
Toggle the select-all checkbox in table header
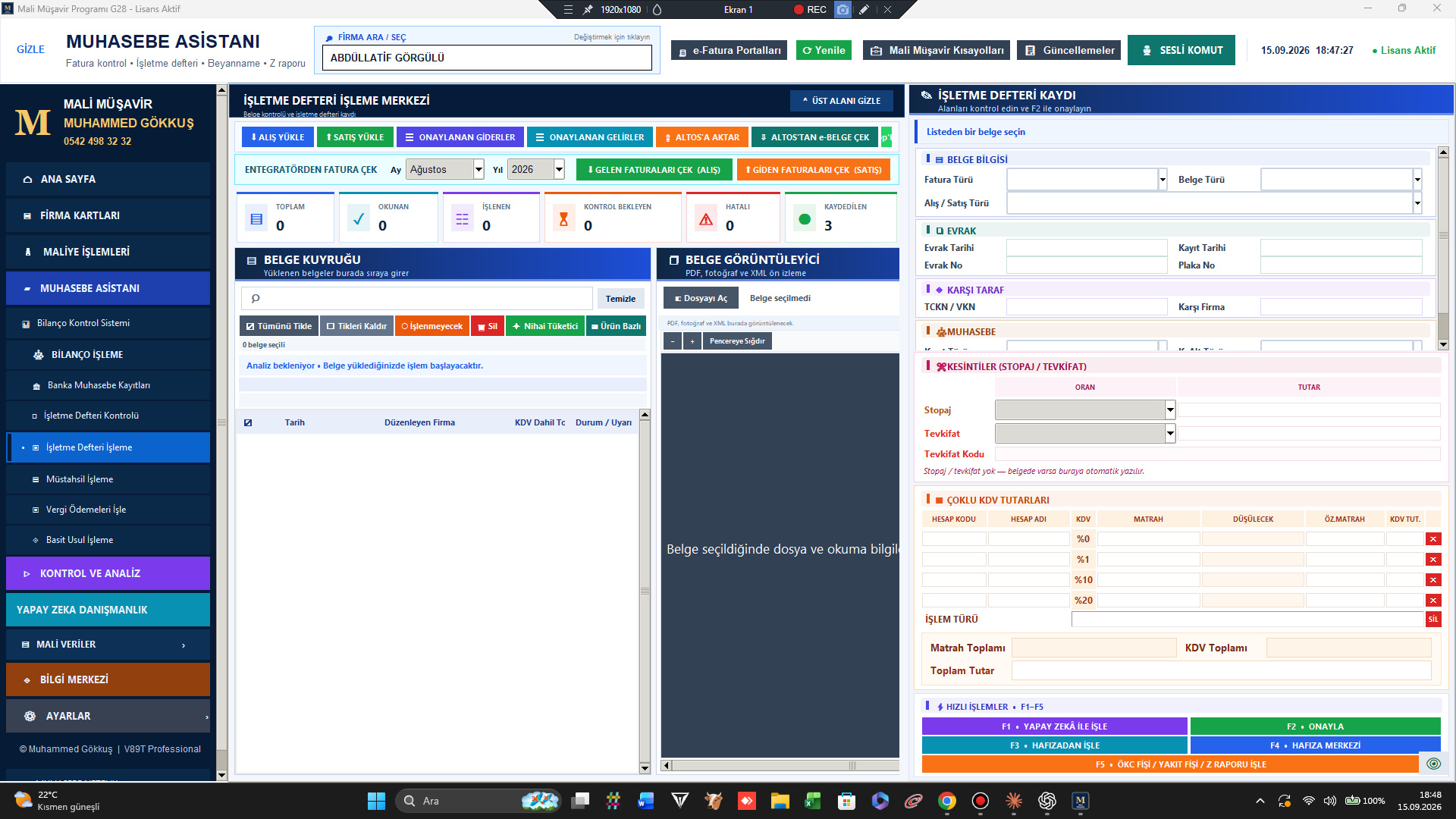248,422
